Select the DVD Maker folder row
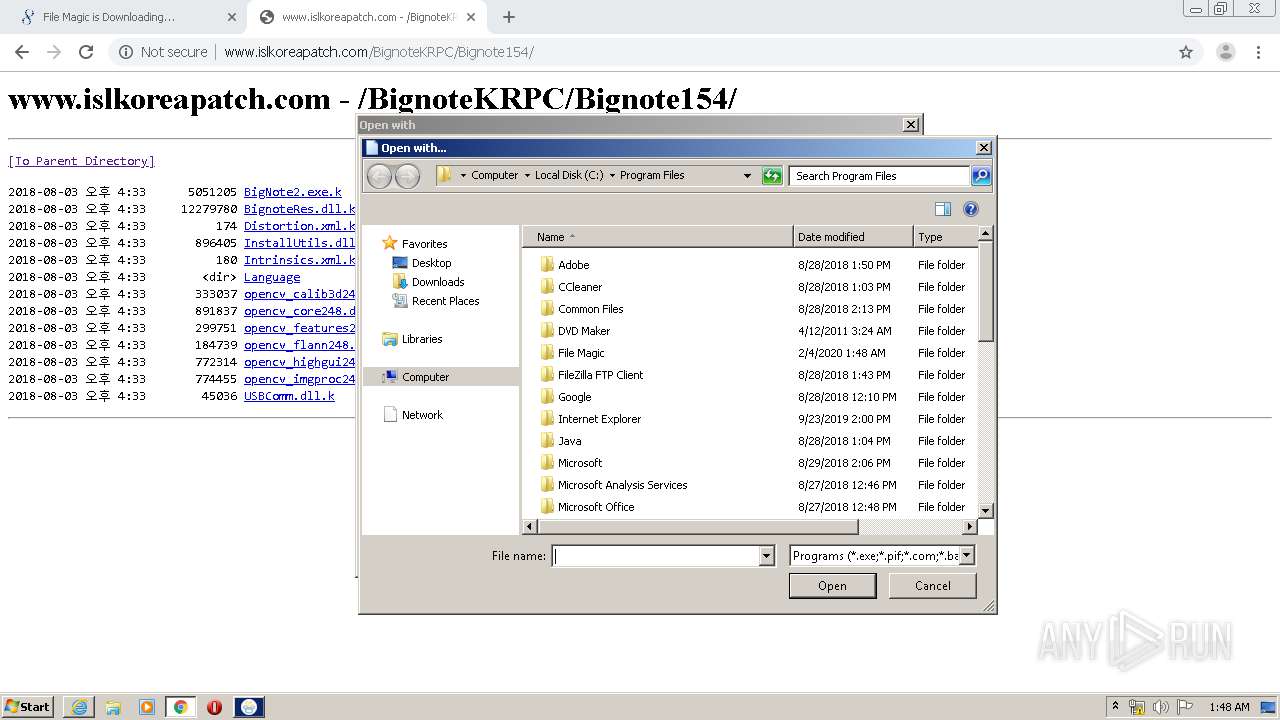The height and width of the screenshot is (720, 1280). (750, 331)
